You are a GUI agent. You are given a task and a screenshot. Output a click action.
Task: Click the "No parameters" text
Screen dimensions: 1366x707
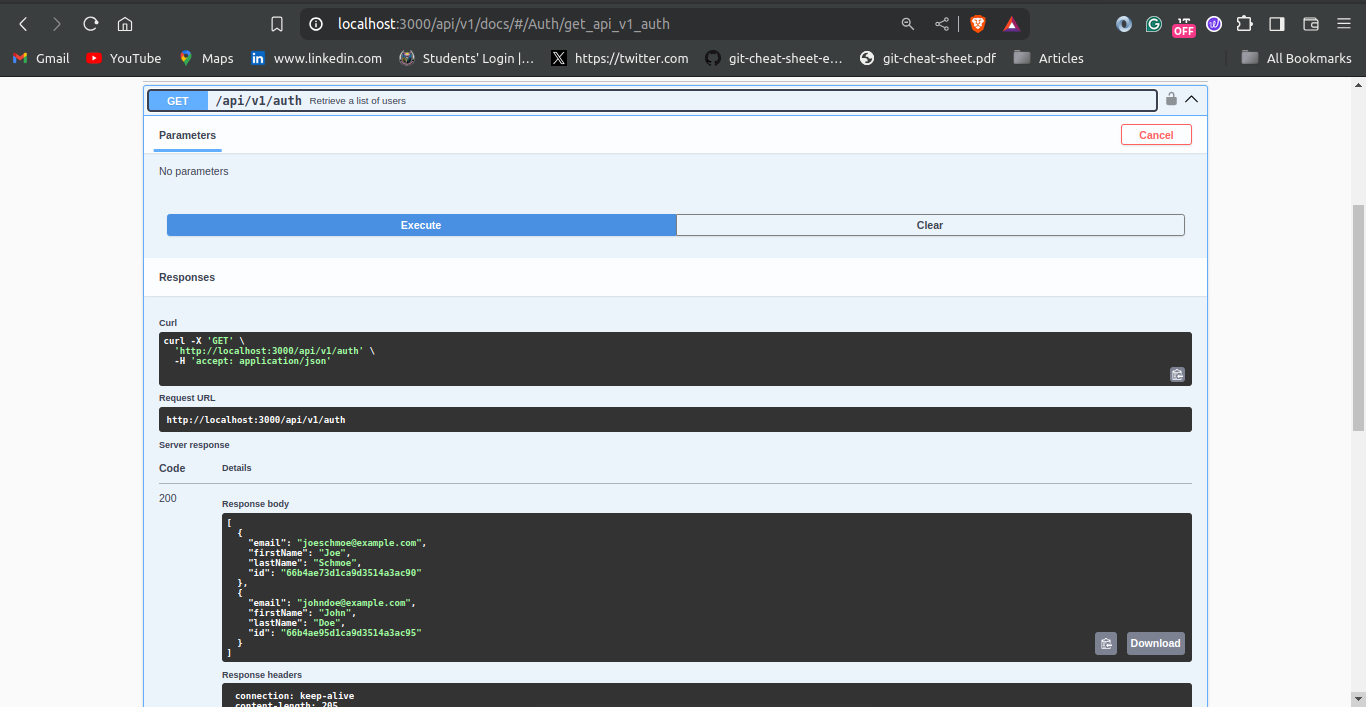[x=194, y=172]
